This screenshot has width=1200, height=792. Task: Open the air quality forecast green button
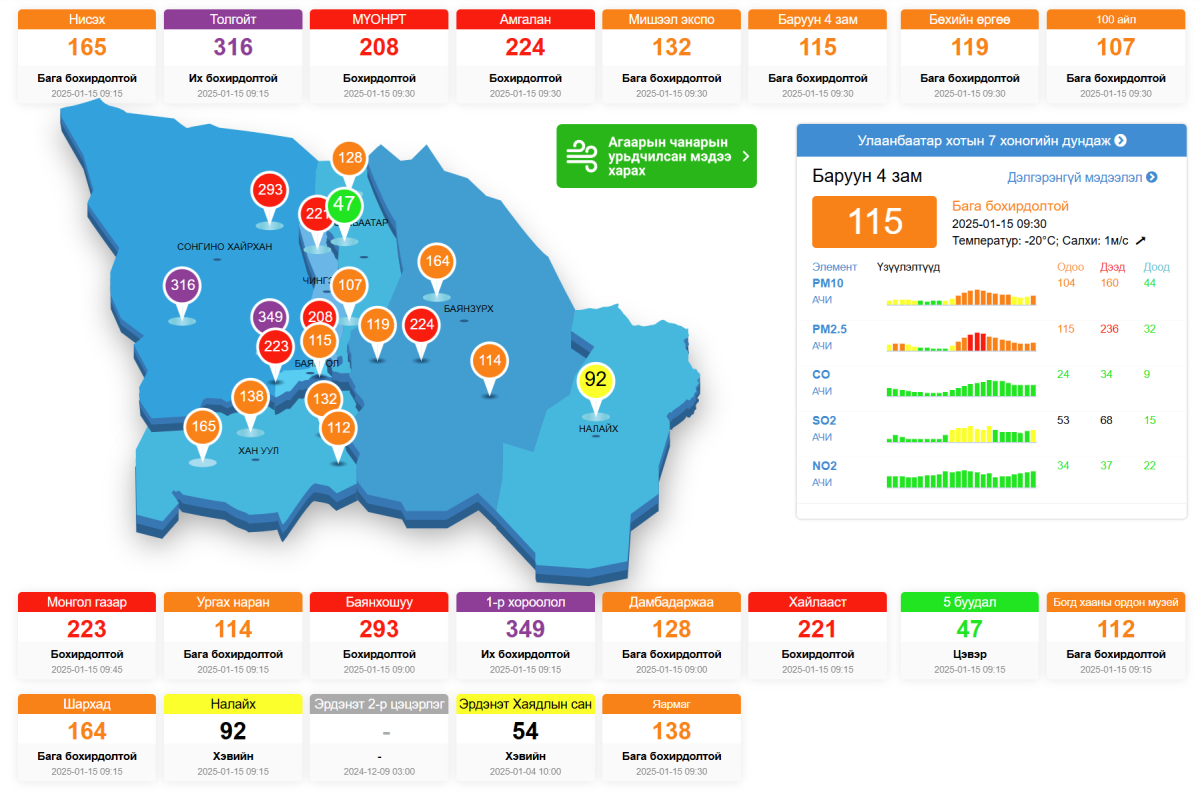click(x=657, y=156)
